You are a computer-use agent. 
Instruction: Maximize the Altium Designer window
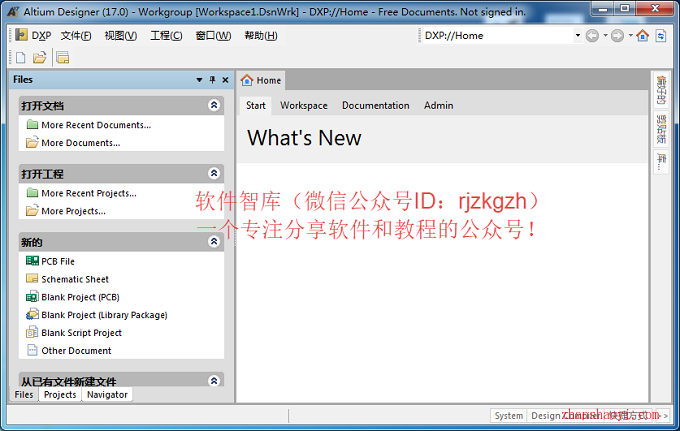[624, 8]
